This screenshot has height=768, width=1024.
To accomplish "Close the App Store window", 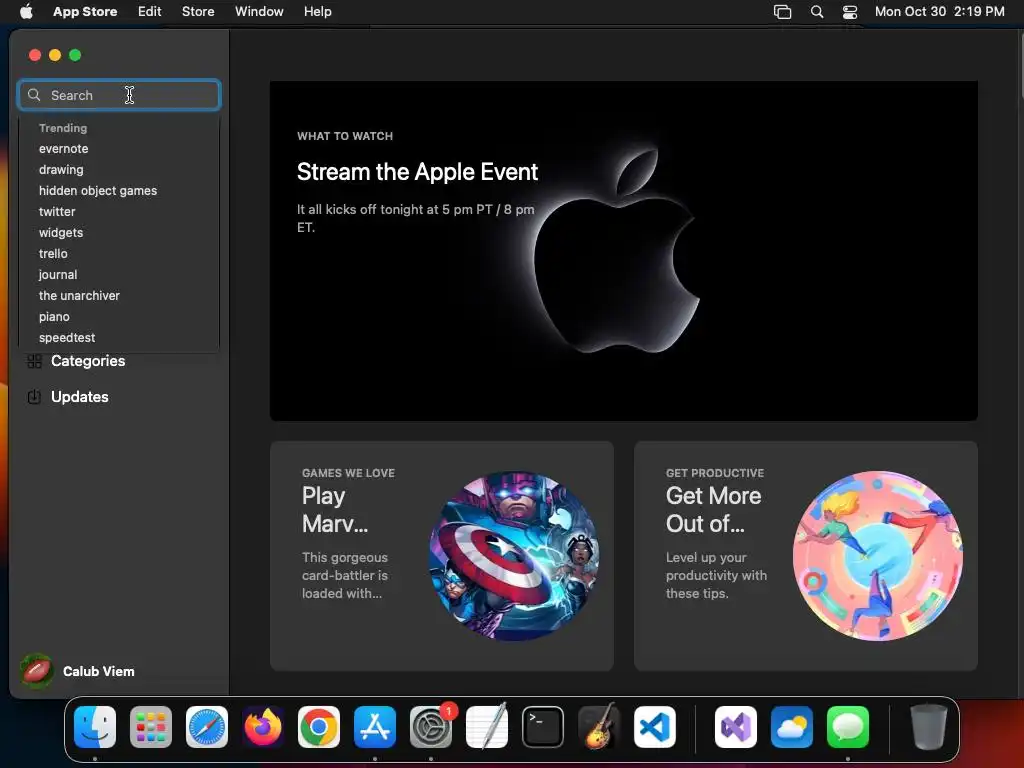I will click(35, 55).
